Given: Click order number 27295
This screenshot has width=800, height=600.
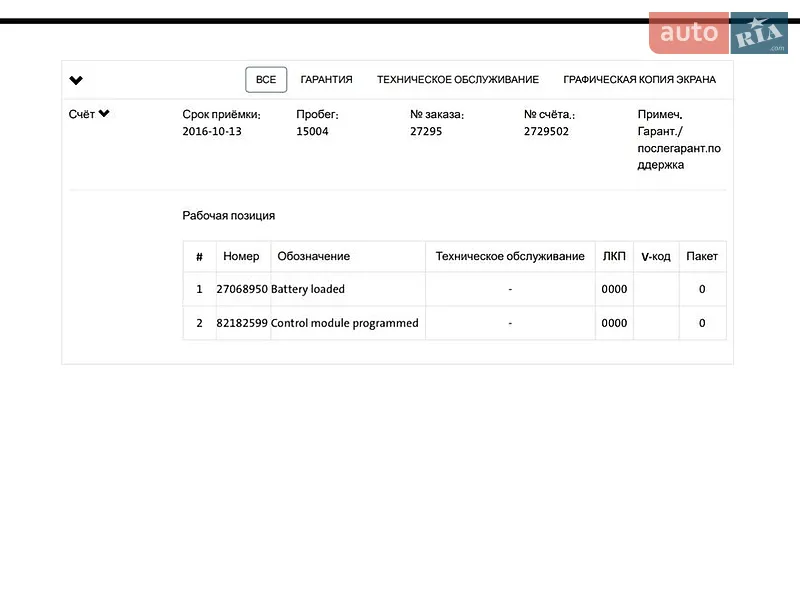Looking at the screenshot, I should (x=426, y=131).
